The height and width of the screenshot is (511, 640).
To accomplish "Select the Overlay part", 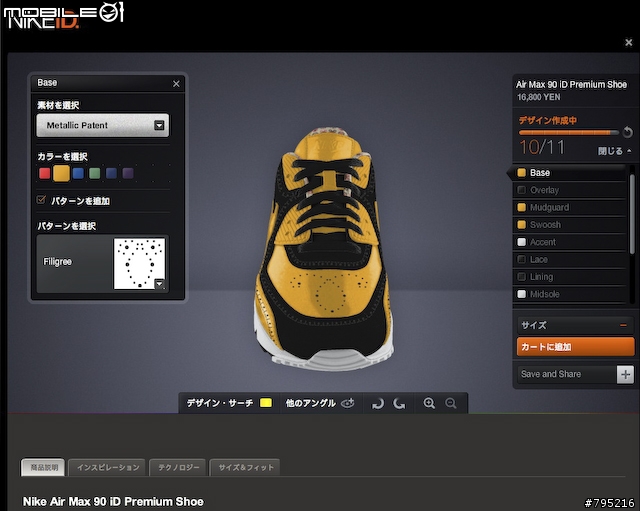I will pos(568,190).
